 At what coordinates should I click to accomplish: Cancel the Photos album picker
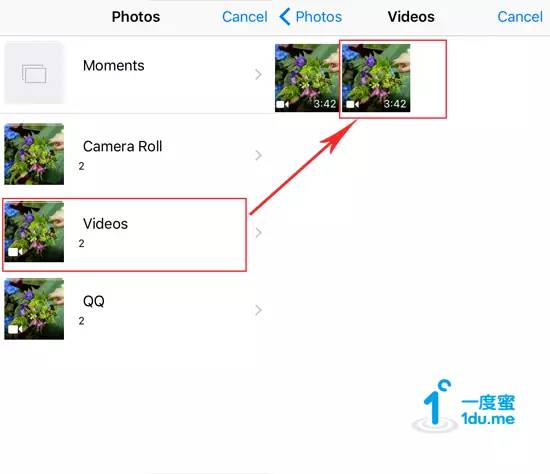coord(245,17)
